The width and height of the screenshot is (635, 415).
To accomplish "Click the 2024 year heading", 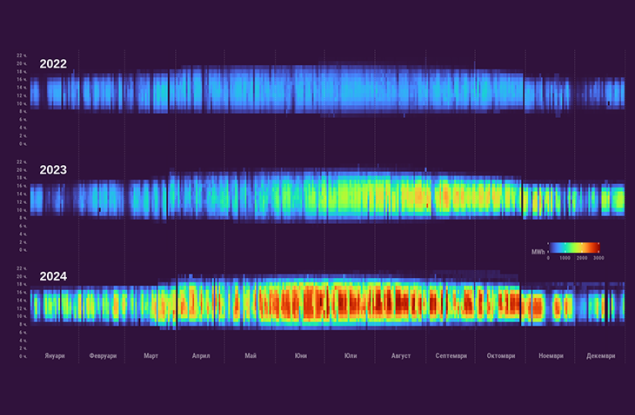I will (53, 275).
